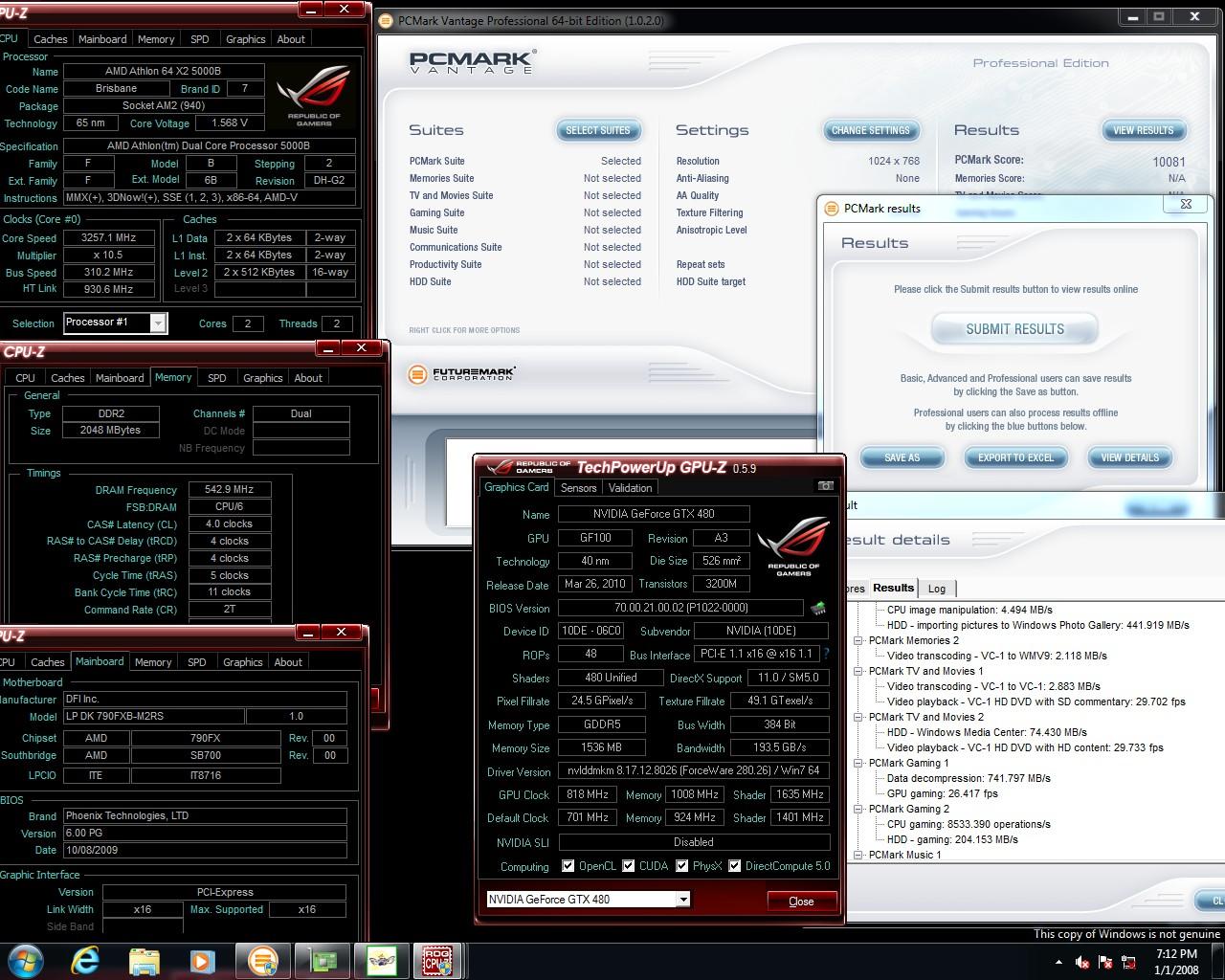This screenshot has height=980, width=1225.
Task: Click the ROG logo in top CPU-Z window
Action: coord(313,96)
